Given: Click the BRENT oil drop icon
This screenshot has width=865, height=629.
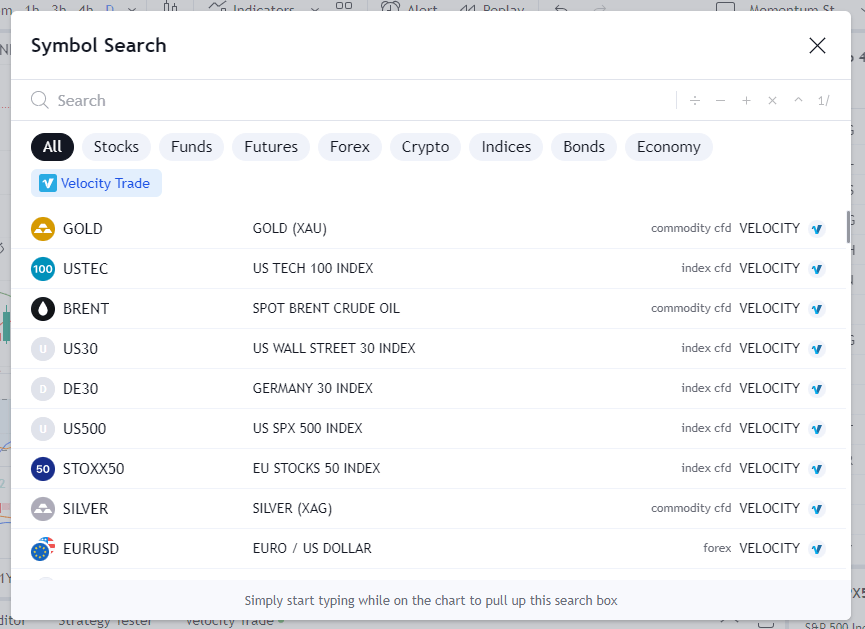Looking at the screenshot, I should pyautogui.click(x=43, y=309).
